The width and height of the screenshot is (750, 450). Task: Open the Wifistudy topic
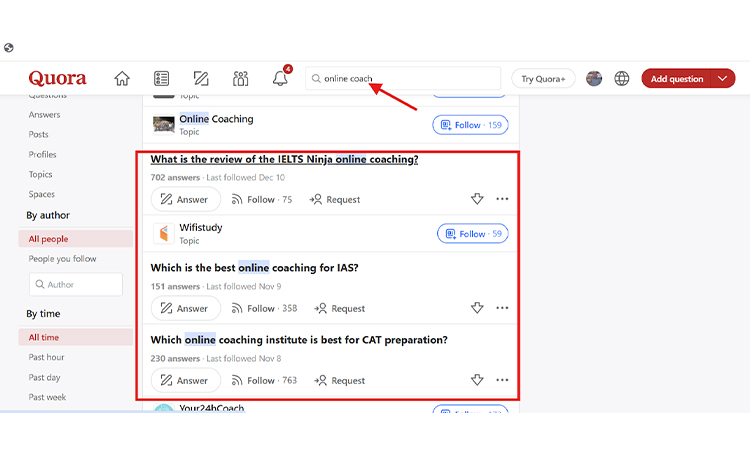201,228
